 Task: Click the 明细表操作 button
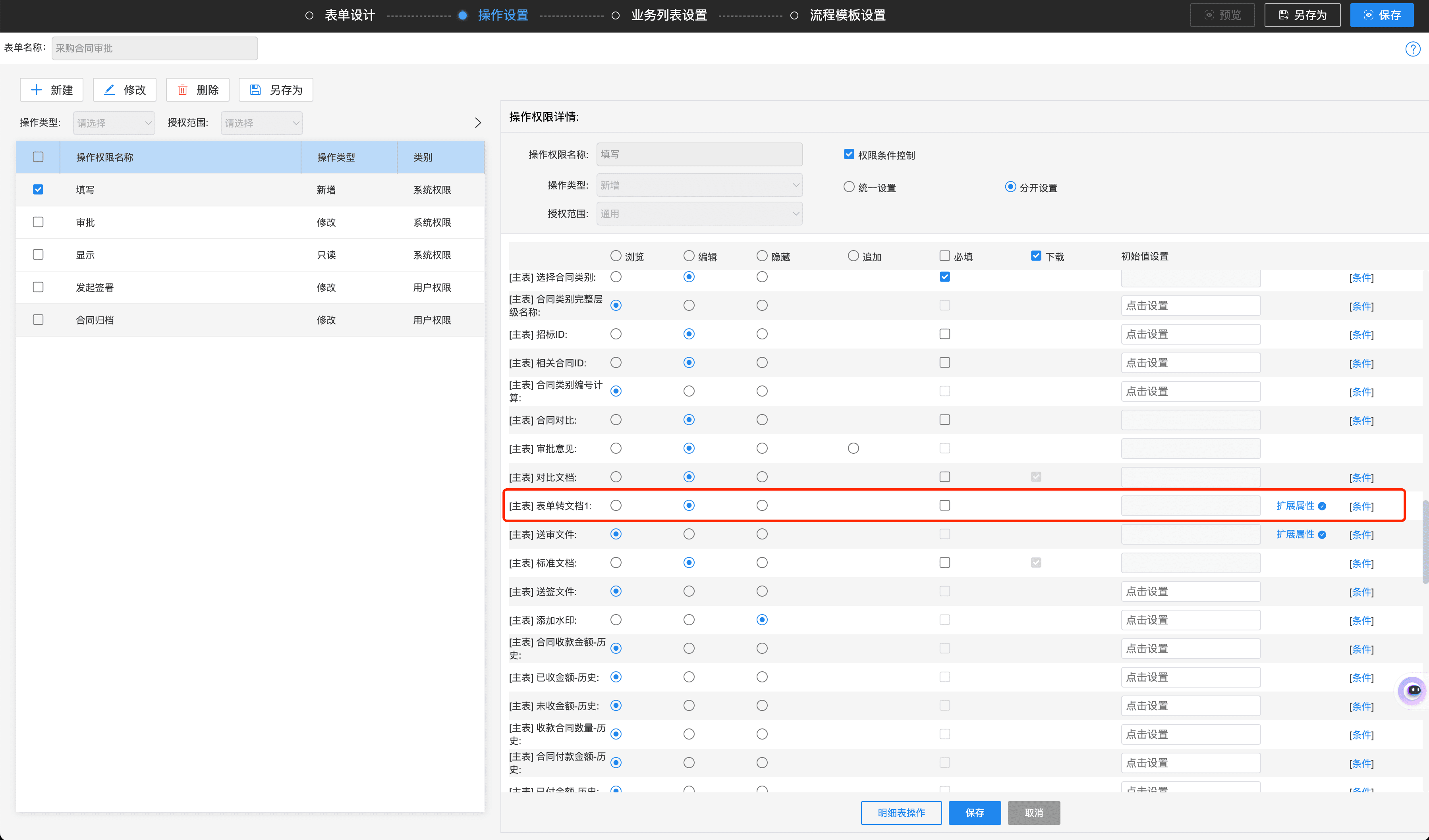click(x=901, y=813)
